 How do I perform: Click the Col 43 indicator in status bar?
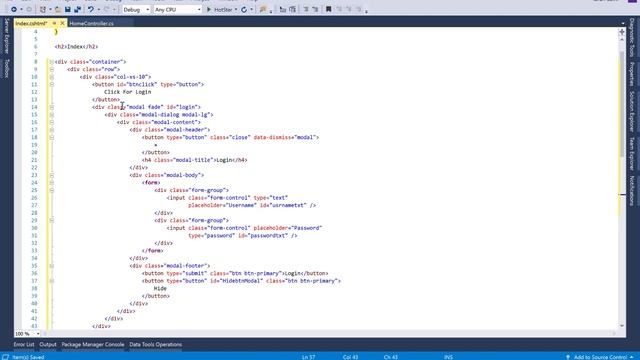[x=350, y=357]
